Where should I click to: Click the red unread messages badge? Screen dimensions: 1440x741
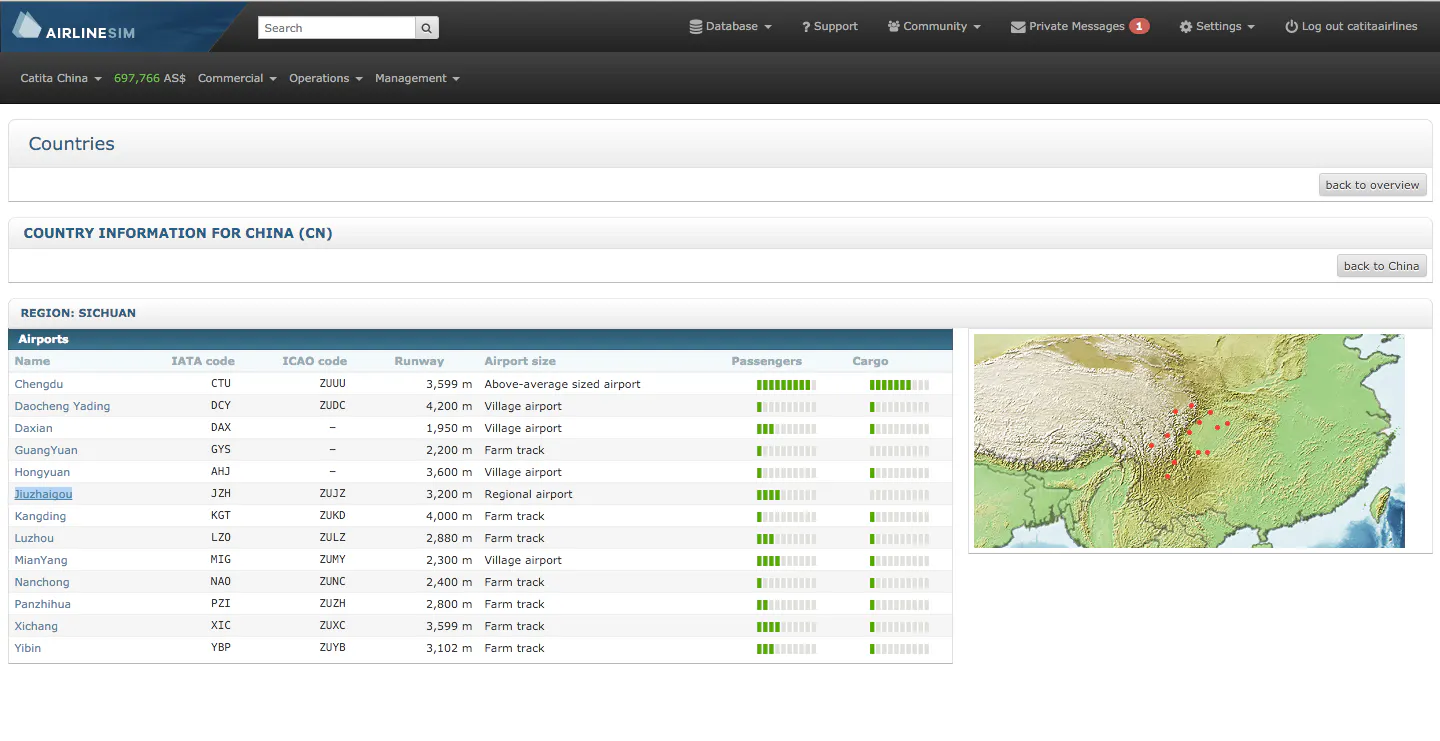click(1139, 27)
